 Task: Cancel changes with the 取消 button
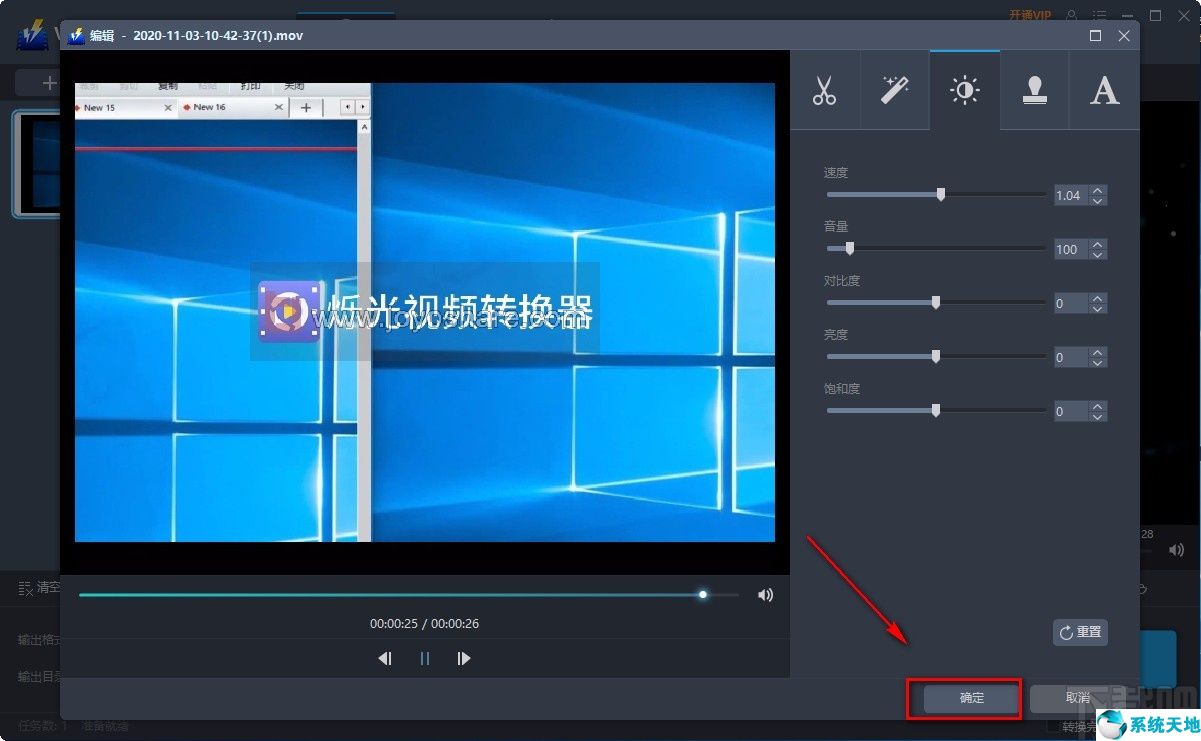(1077, 697)
